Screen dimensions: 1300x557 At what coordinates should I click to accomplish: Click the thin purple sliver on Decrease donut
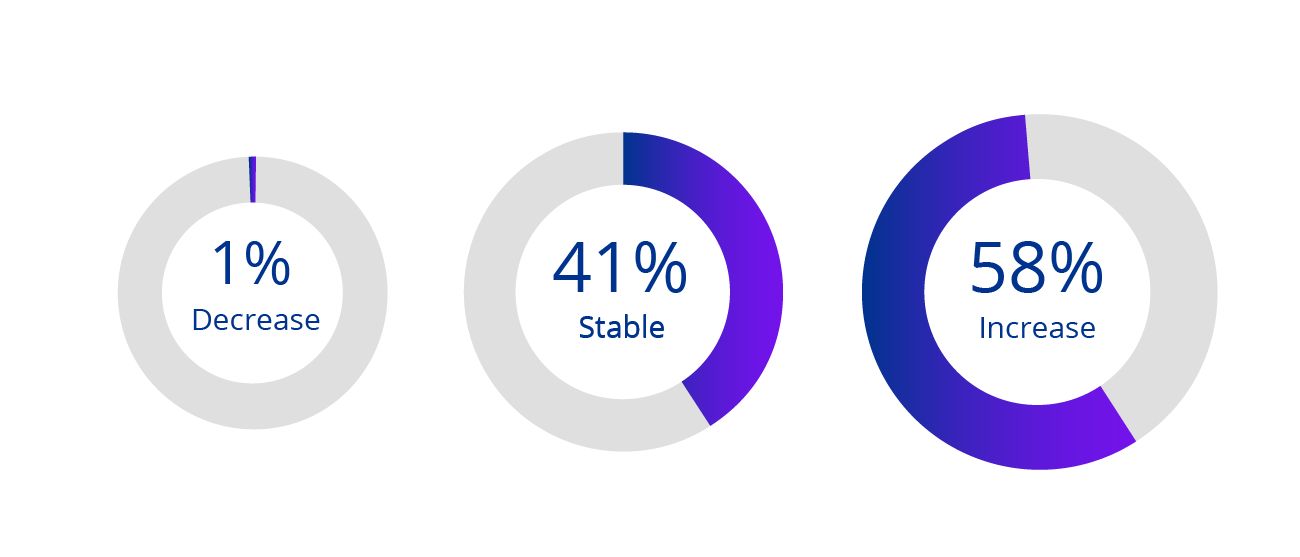252,180
